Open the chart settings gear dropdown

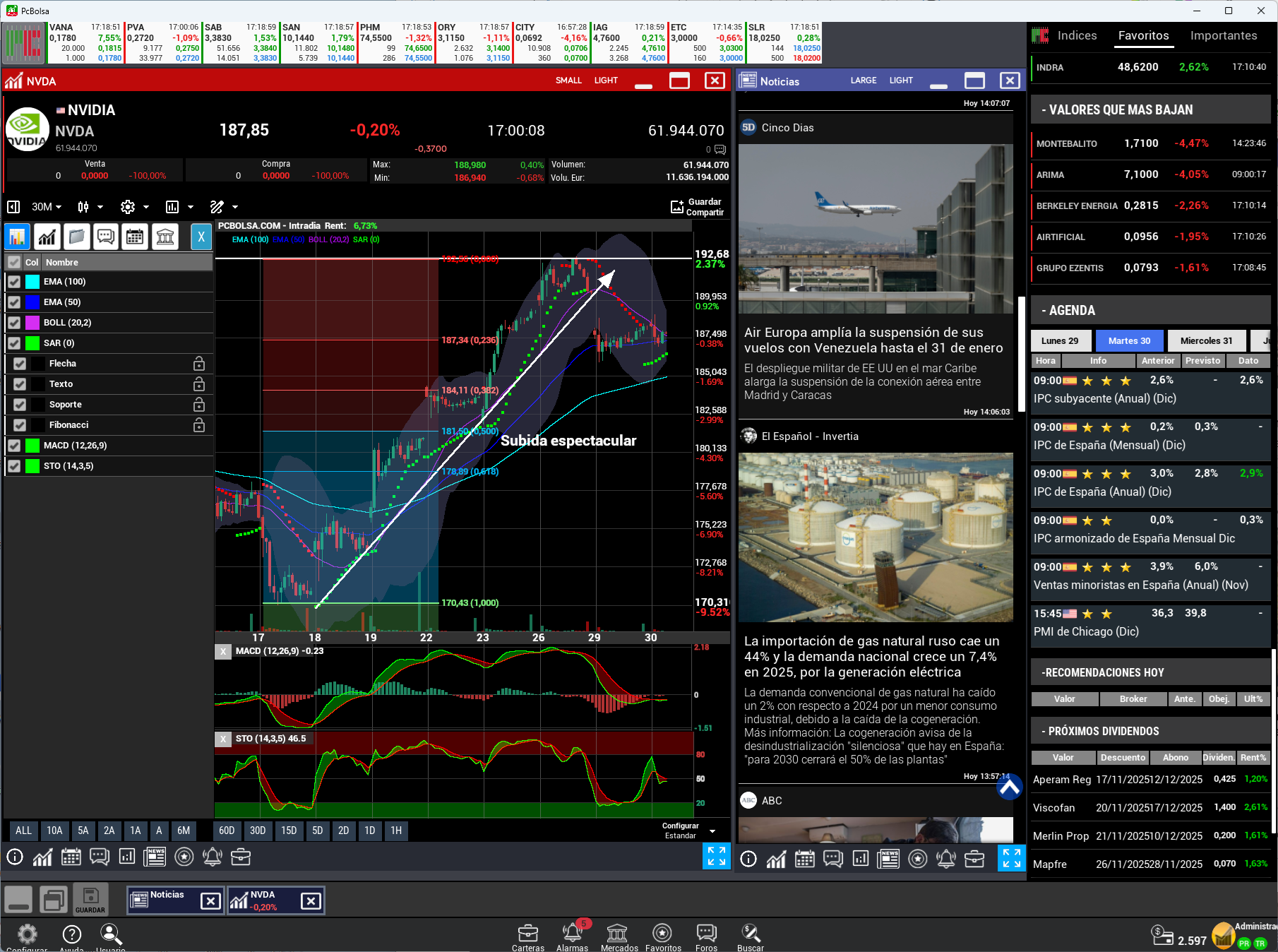pyautogui.click(x=135, y=207)
